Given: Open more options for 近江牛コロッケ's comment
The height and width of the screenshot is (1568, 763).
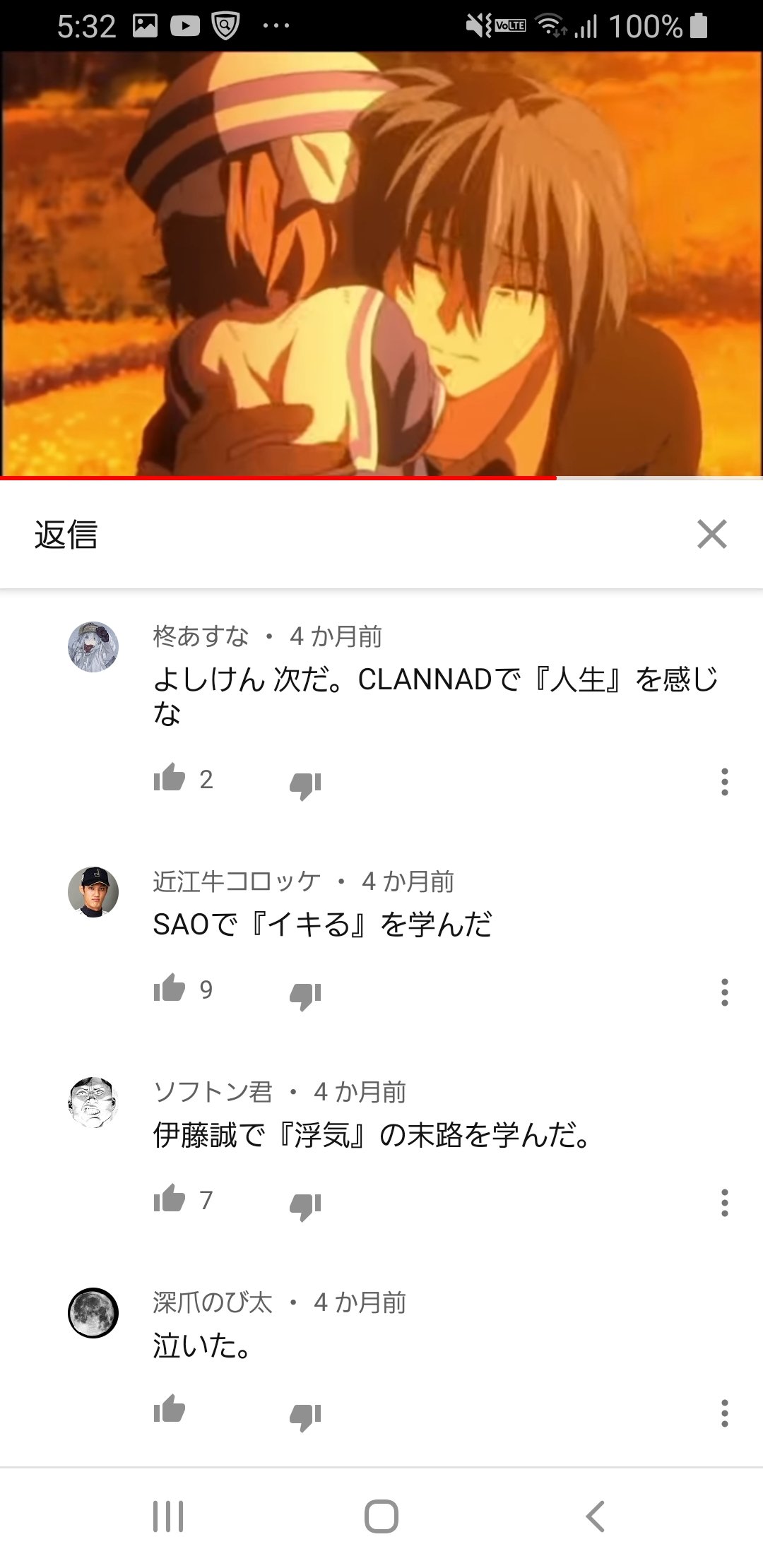Looking at the screenshot, I should (724, 992).
